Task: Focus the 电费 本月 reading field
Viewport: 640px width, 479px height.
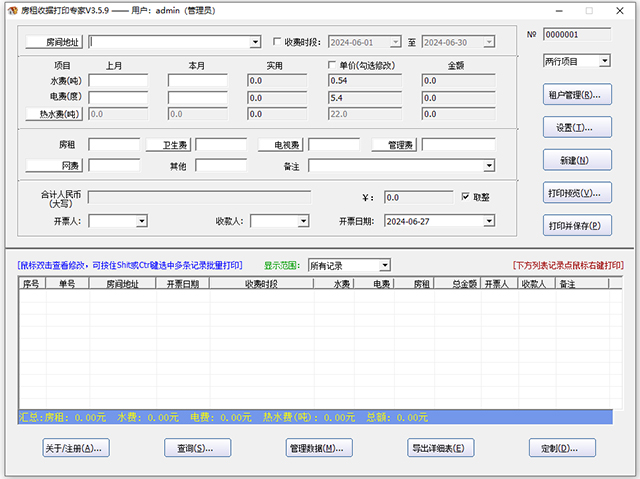Action: coord(198,98)
